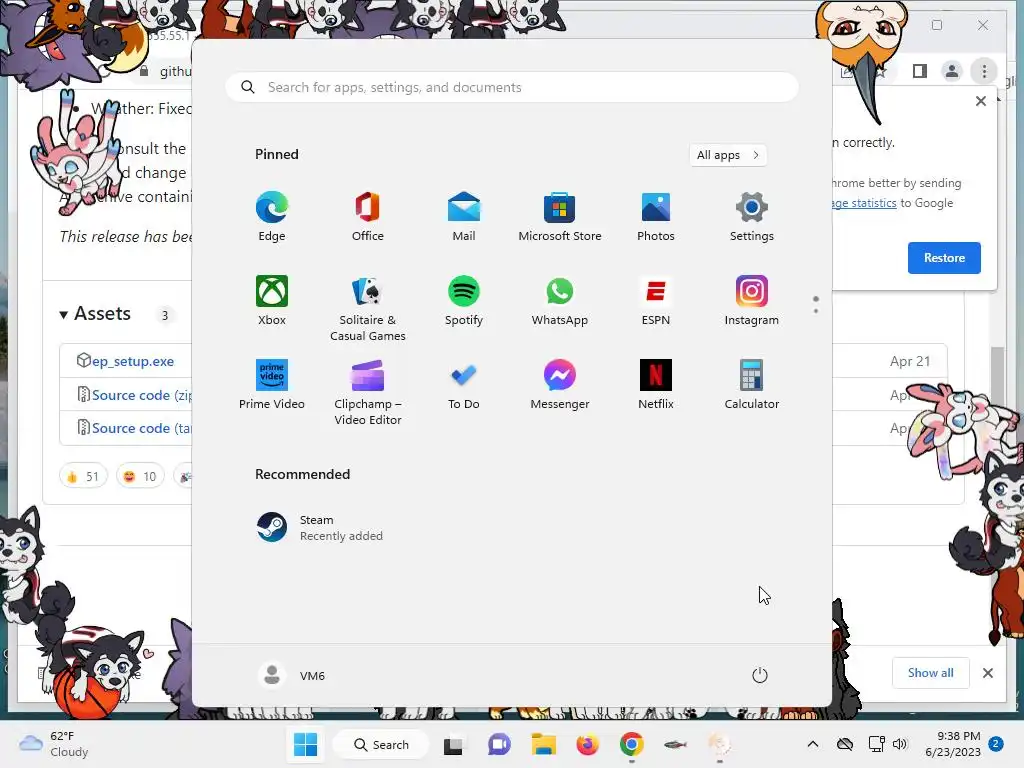Screen dimensions: 1024x768
Task: Open Task View on the taskbar
Action: click(453, 744)
